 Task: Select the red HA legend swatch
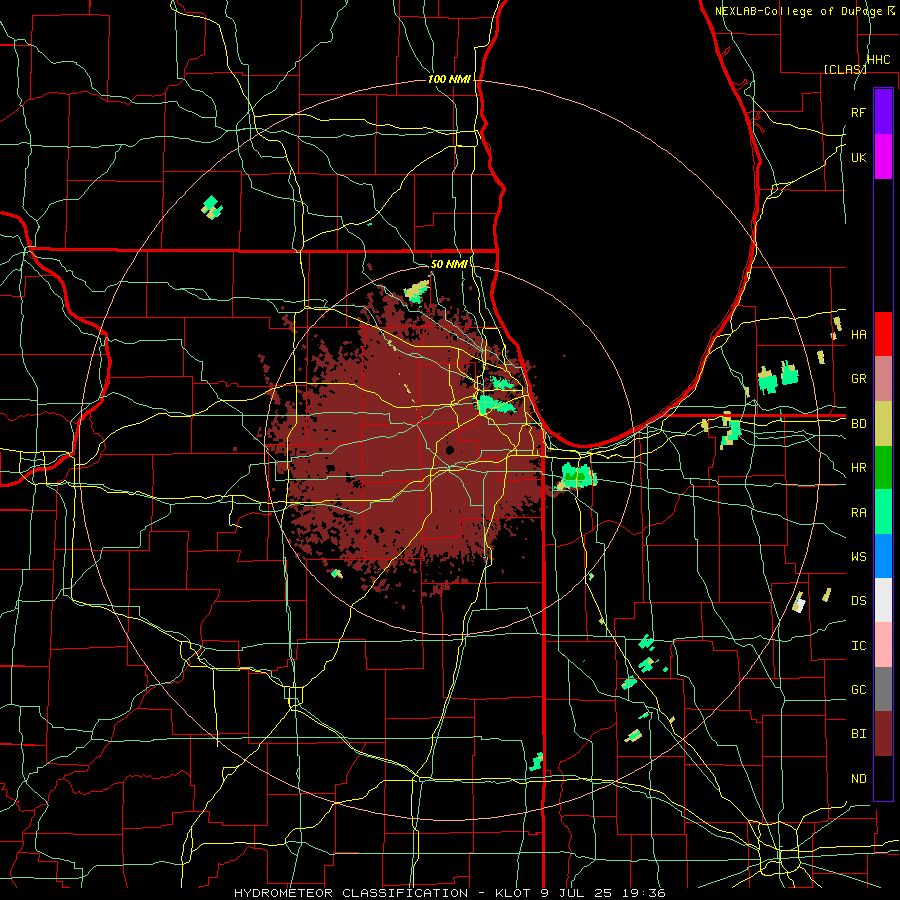883,334
